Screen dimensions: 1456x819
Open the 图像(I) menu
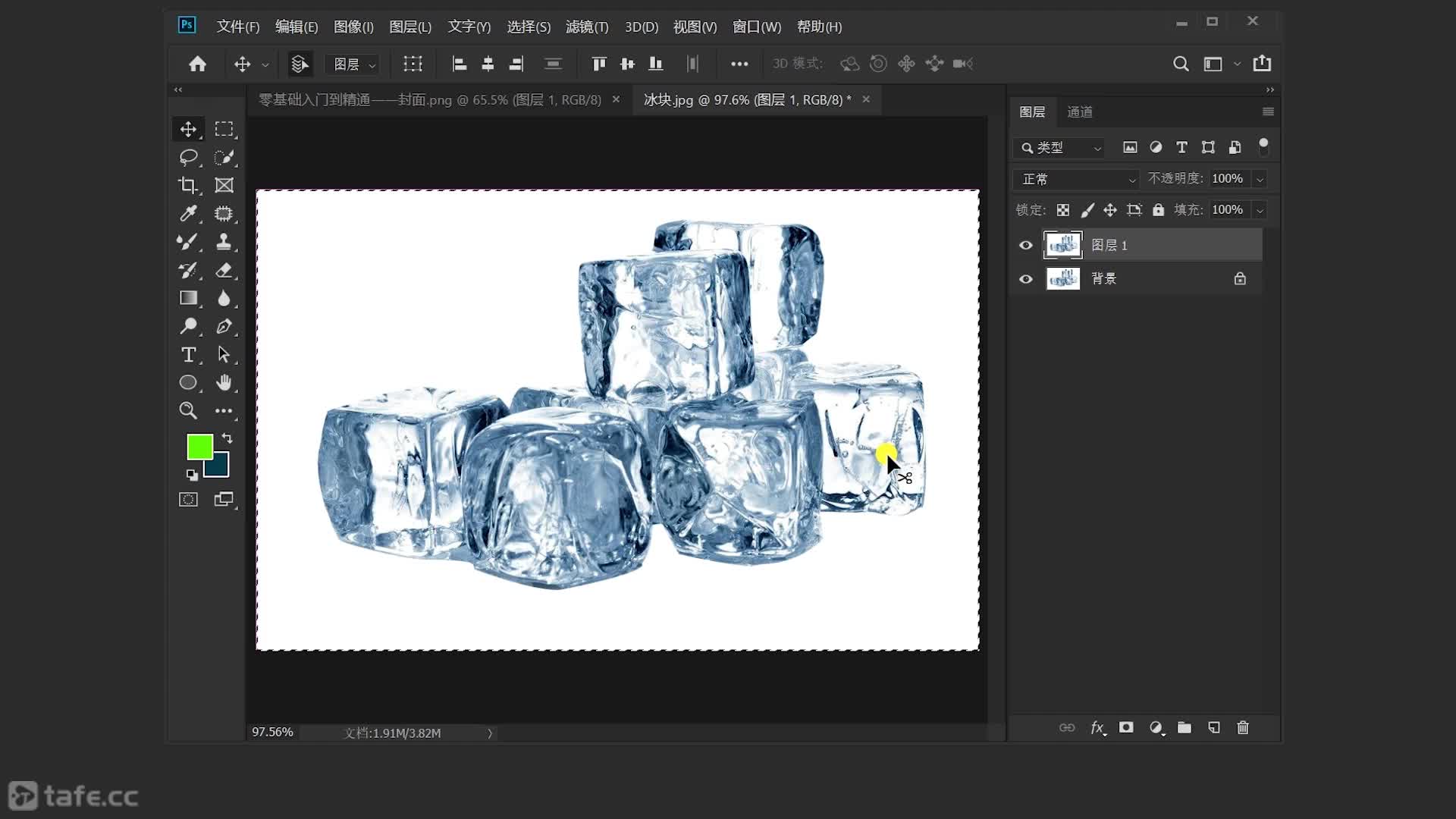[353, 27]
